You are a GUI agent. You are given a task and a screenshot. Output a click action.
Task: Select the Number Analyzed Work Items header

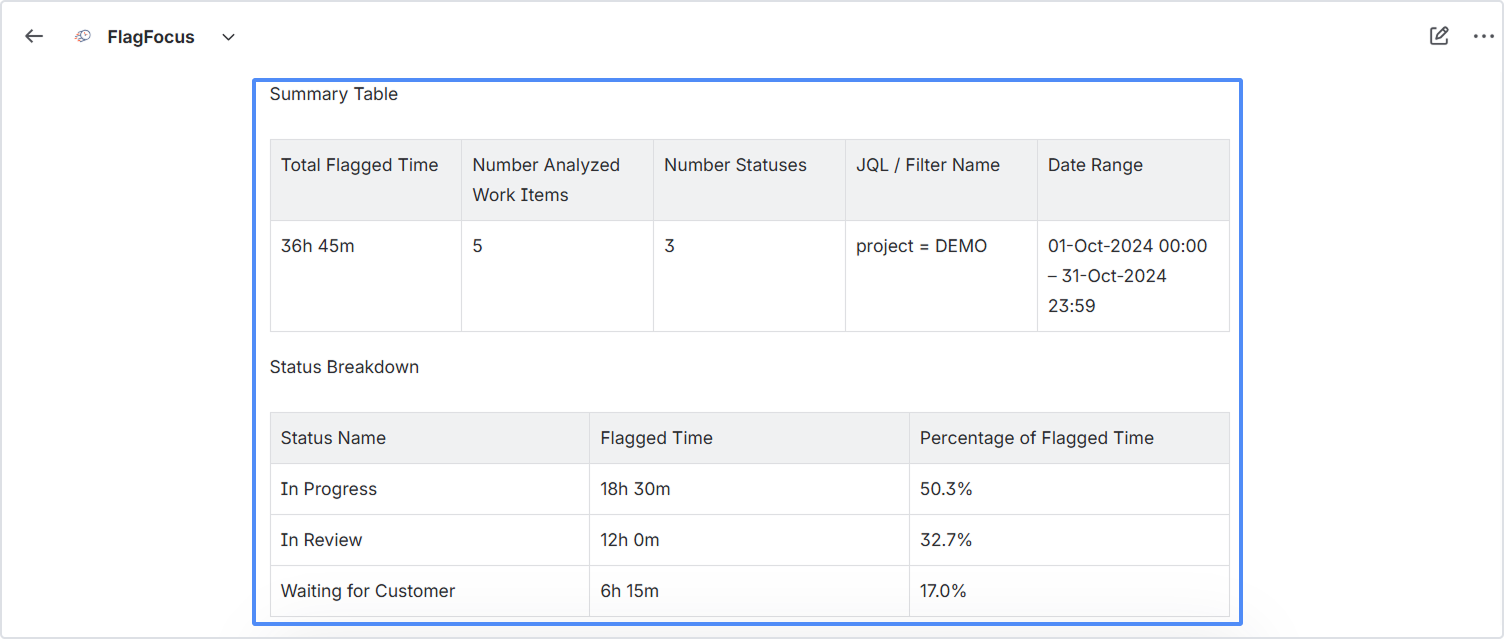click(557, 180)
